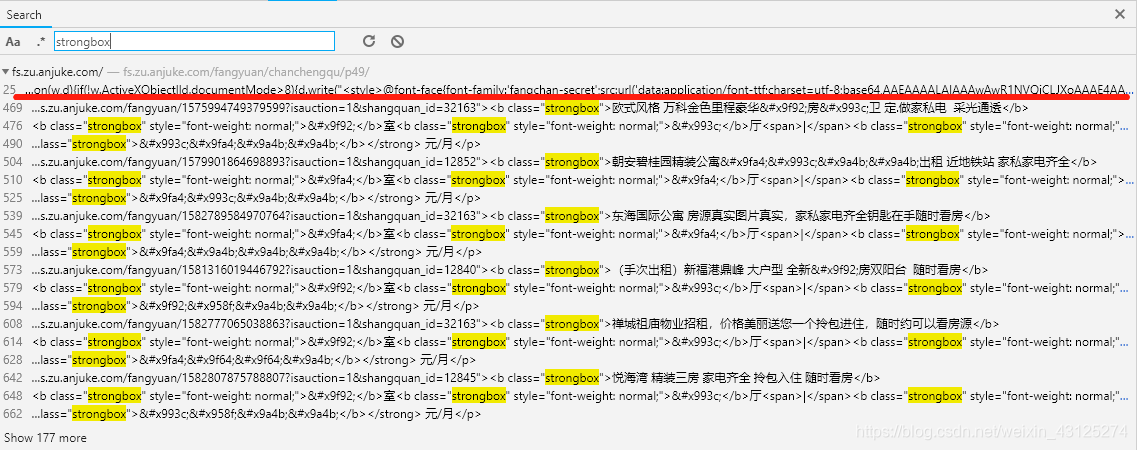Click the fs.zu.anjuke.com/fangyuan/chanchengqu/p49/ file path
Viewport: 1137px width, 450px height.
246,72
